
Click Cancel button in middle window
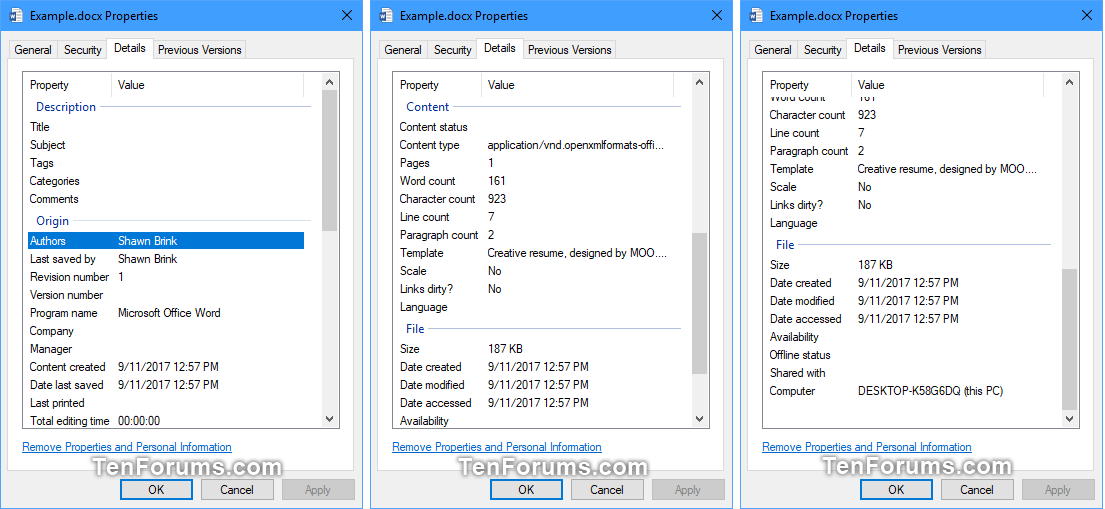pos(607,489)
